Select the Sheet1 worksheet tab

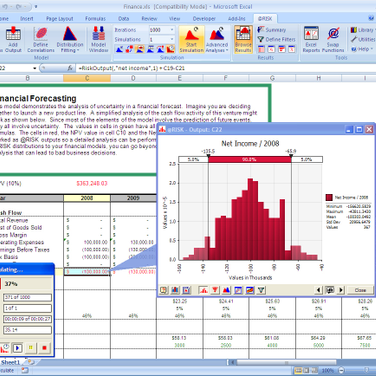(x=11, y=362)
